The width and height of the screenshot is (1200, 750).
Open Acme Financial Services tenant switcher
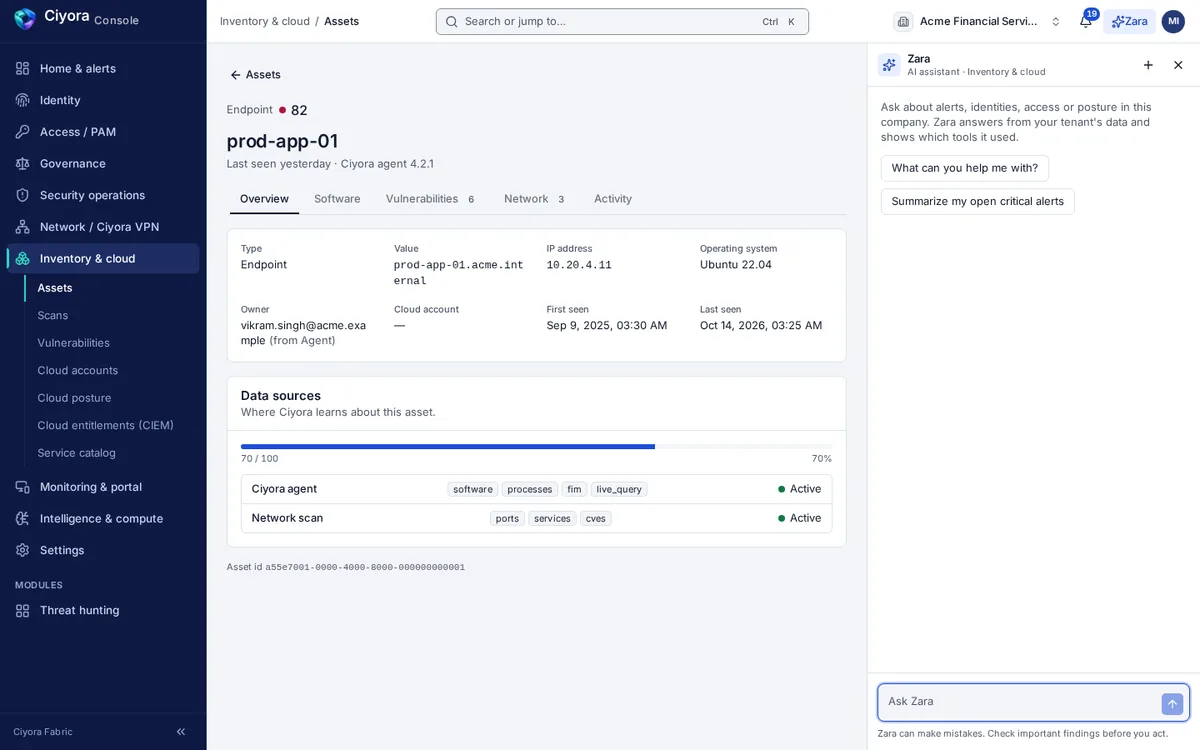[979, 21]
